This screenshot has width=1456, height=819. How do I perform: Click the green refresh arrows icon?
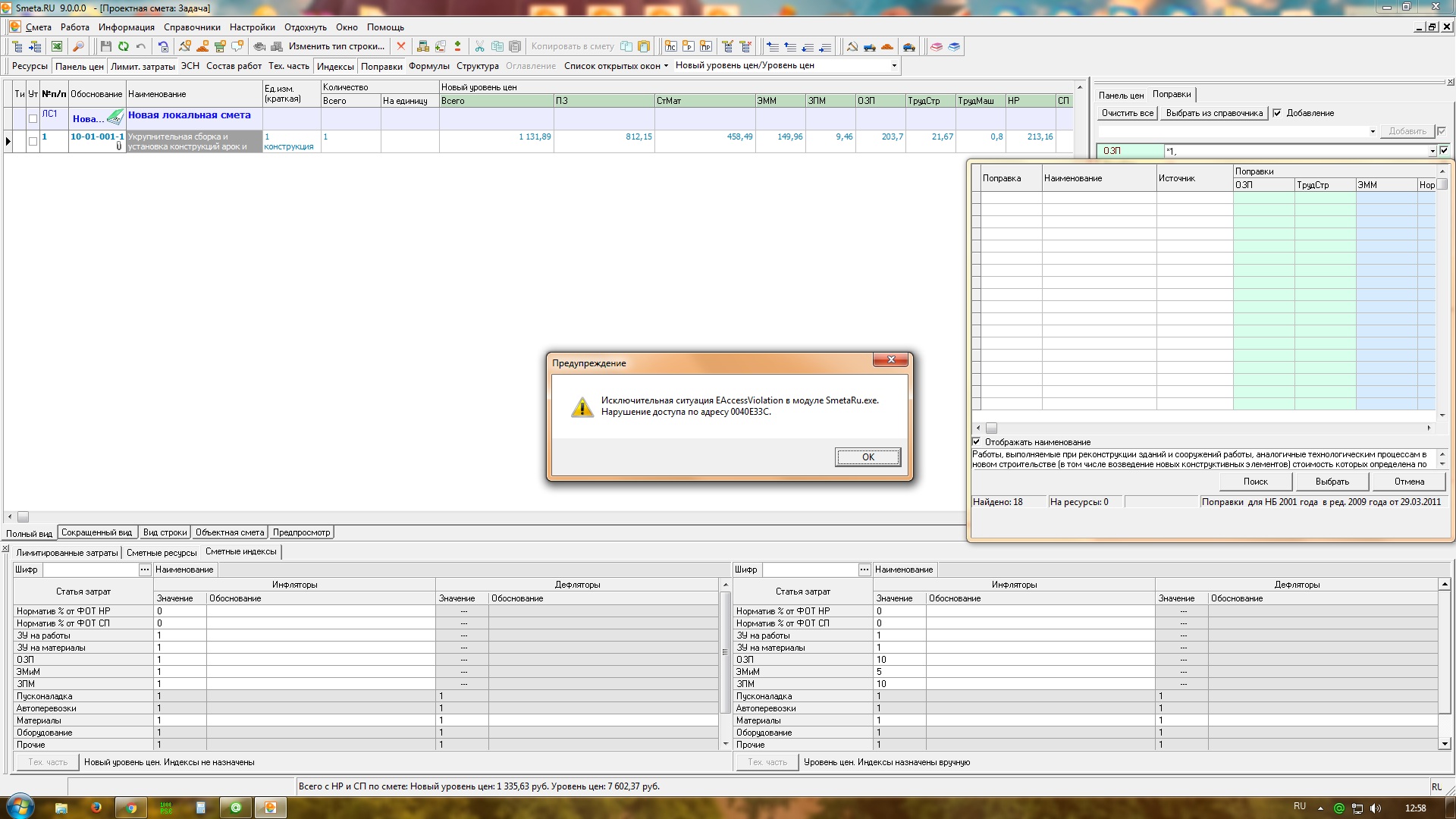pos(123,46)
